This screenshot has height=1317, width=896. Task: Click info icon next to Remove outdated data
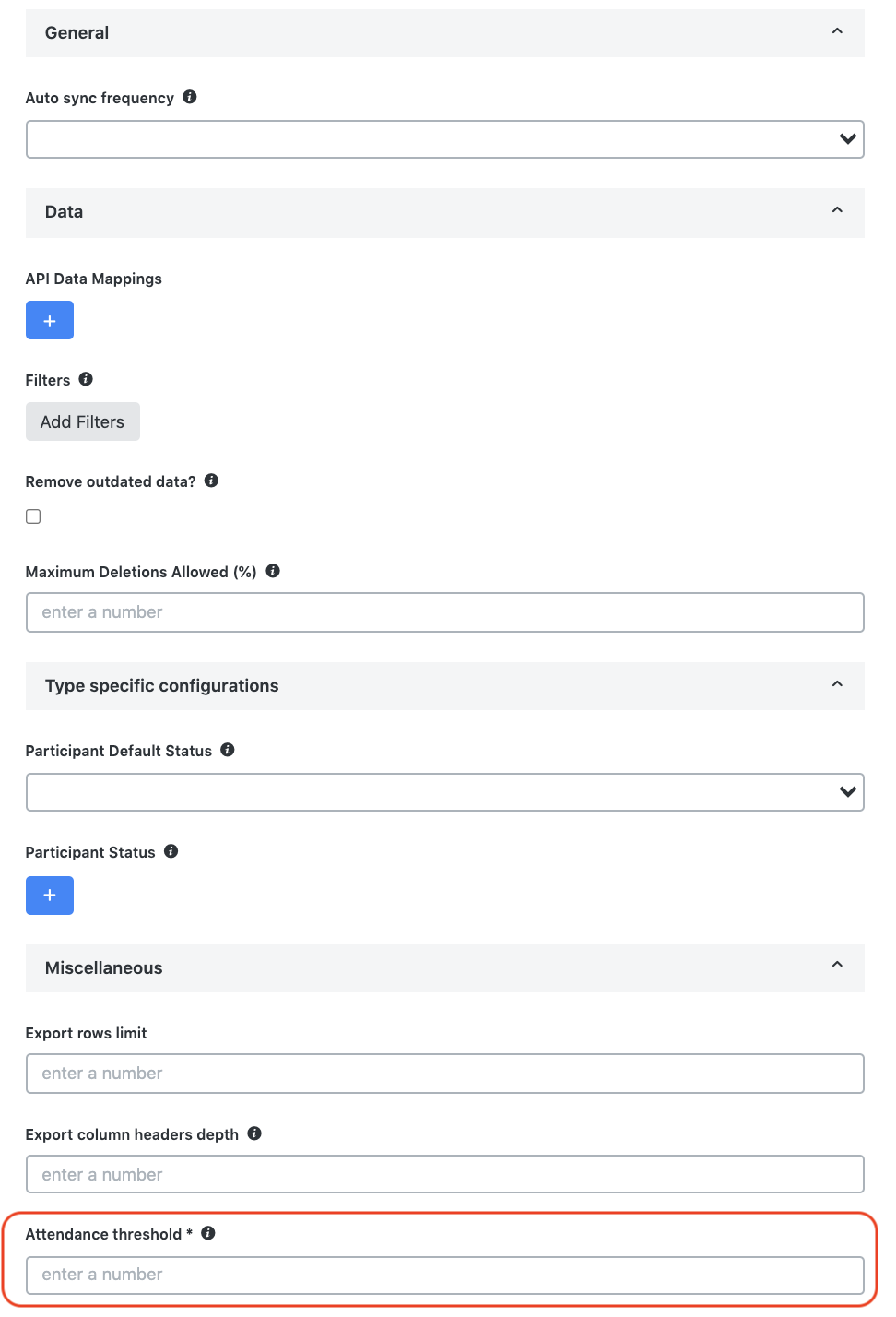tap(211, 481)
